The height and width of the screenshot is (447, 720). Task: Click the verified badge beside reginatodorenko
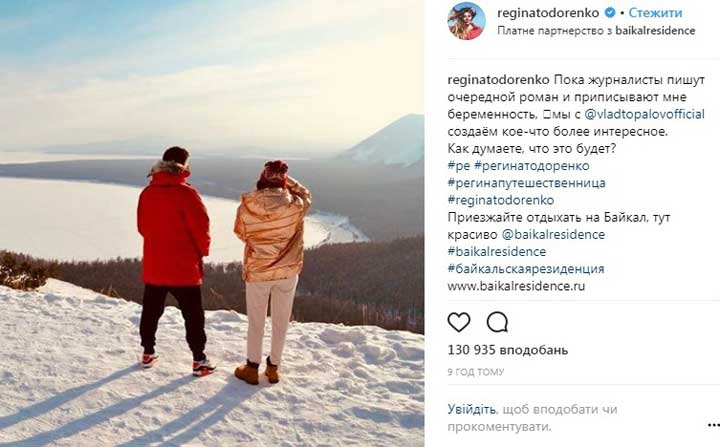pos(610,13)
